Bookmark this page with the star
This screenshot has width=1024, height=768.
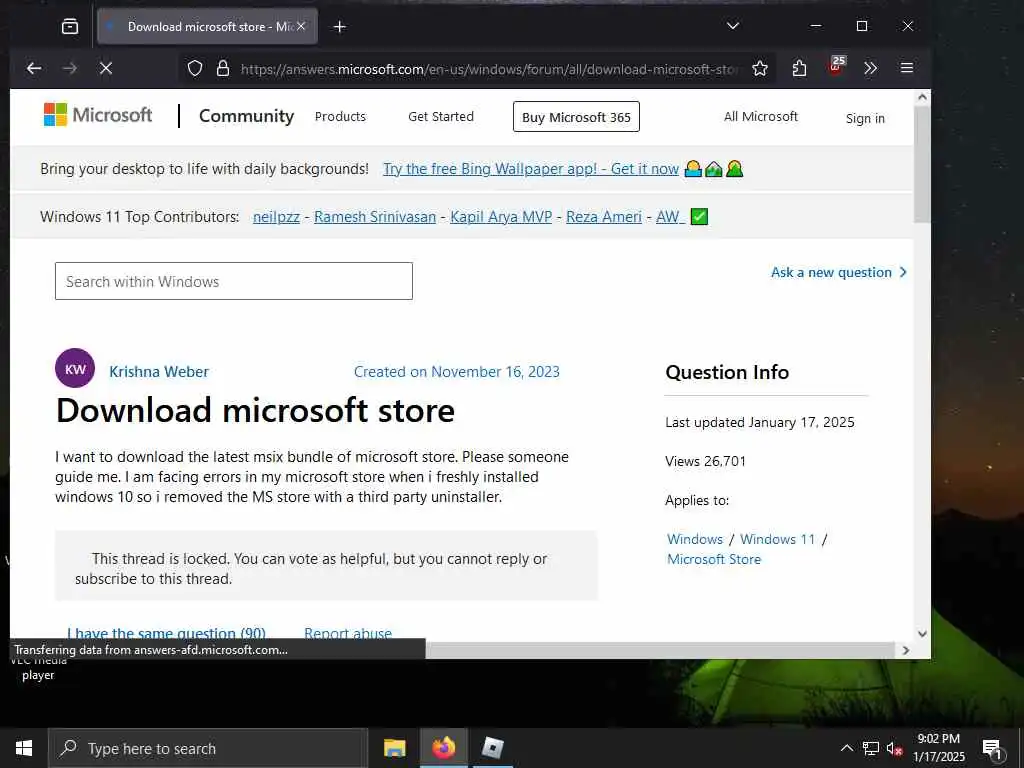(x=760, y=69)
